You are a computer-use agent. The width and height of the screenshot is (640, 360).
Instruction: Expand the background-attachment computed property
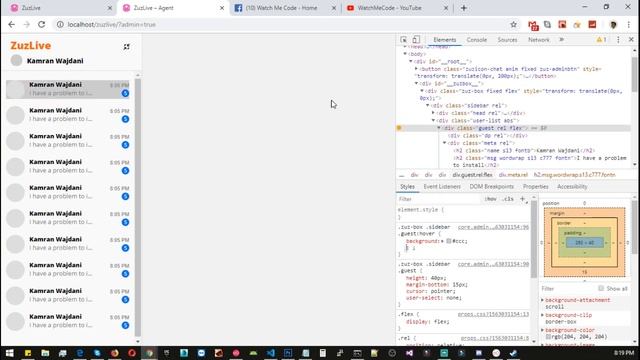tap(542, 300)
